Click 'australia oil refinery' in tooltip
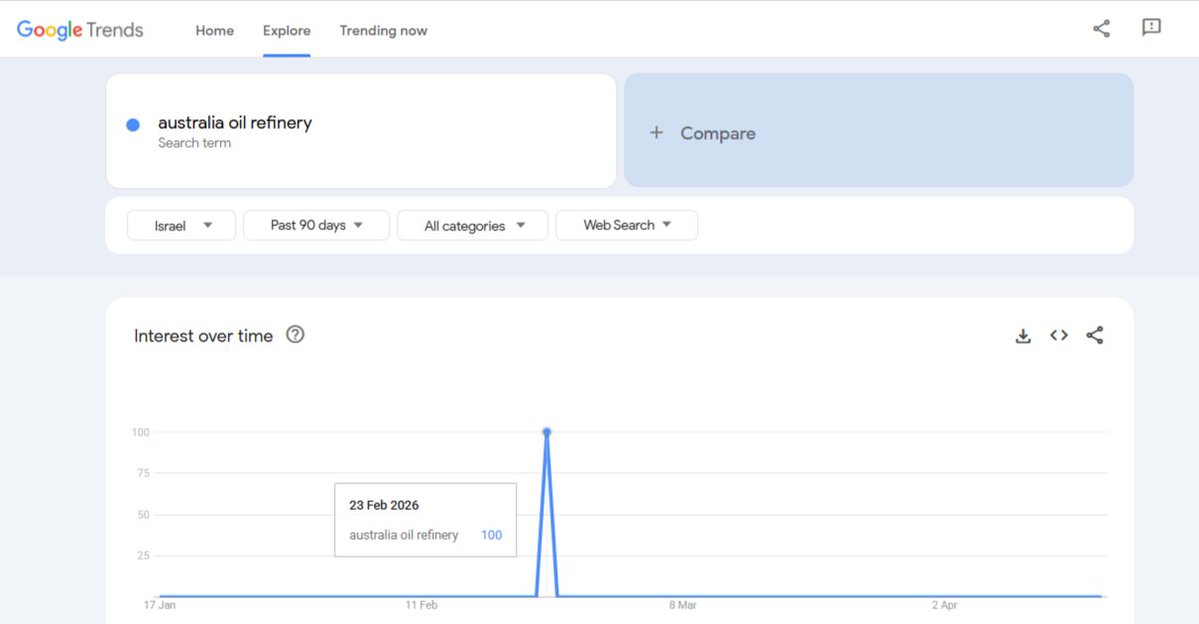 coord(404,535)
